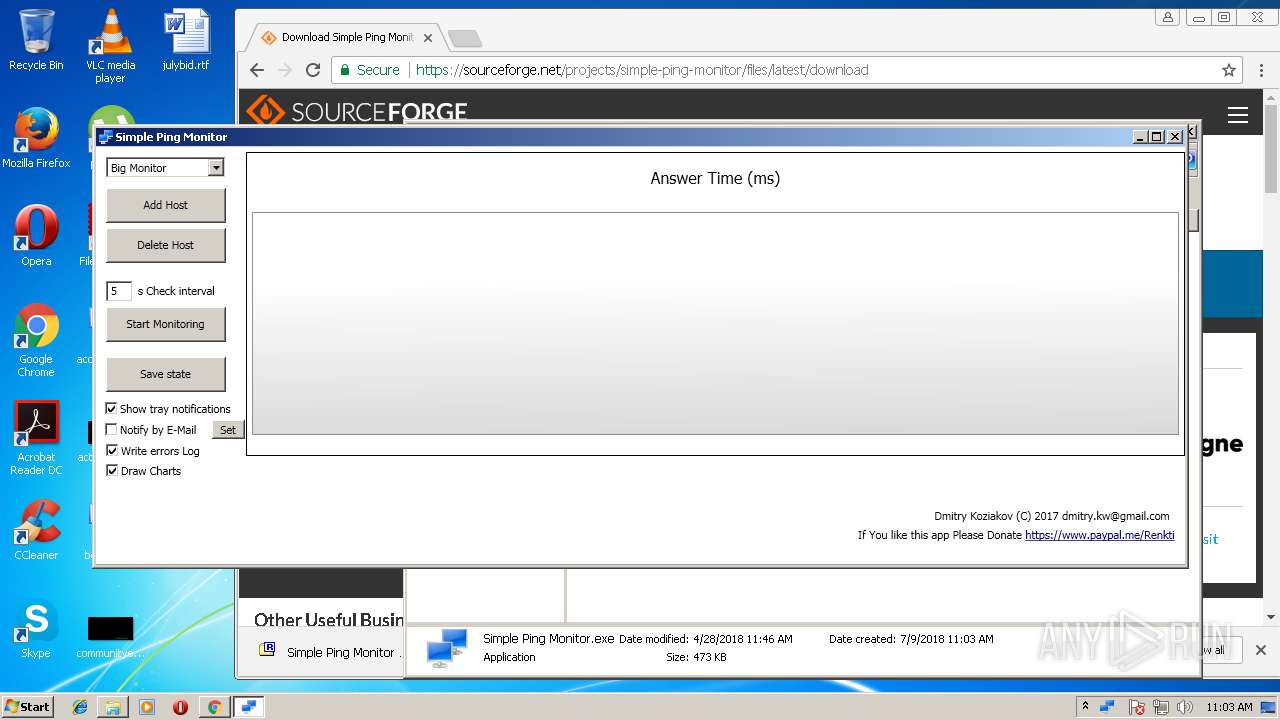
Task: Maximize the Simple Ping Monitor window
Action: pyautogui.click(x=1157, y=137)
